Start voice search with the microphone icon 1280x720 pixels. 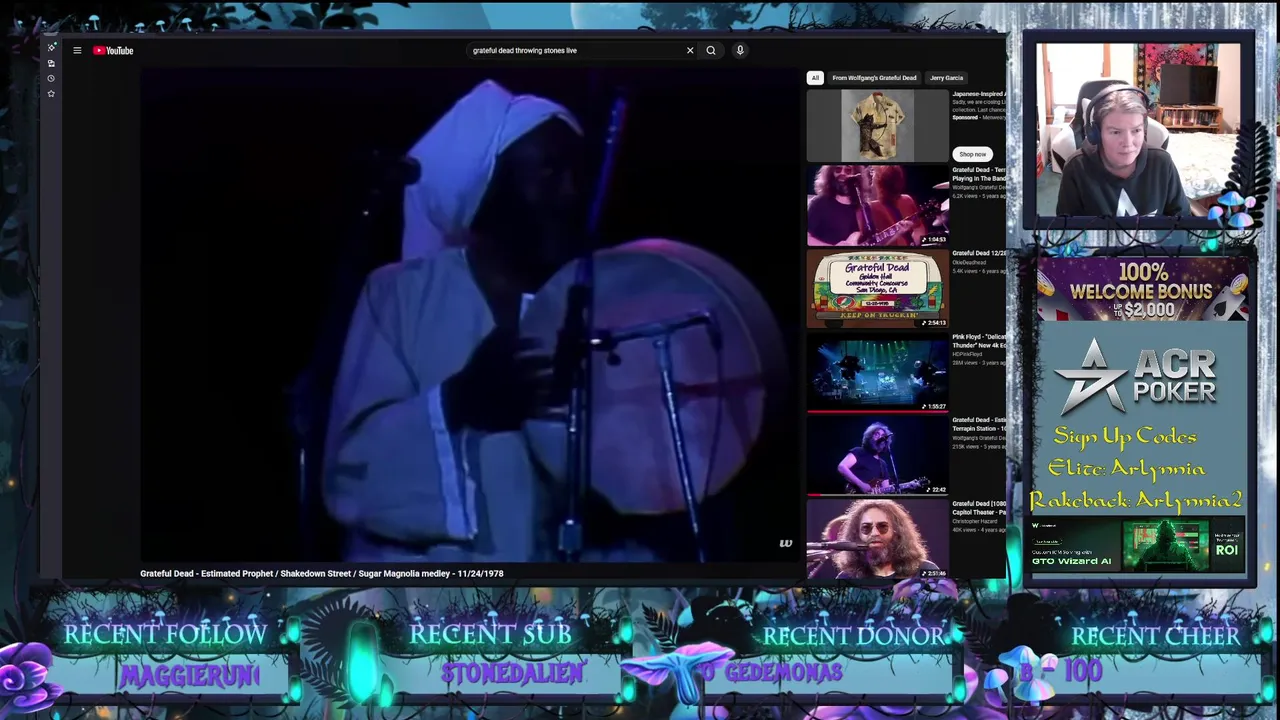[x=740, y=50]
